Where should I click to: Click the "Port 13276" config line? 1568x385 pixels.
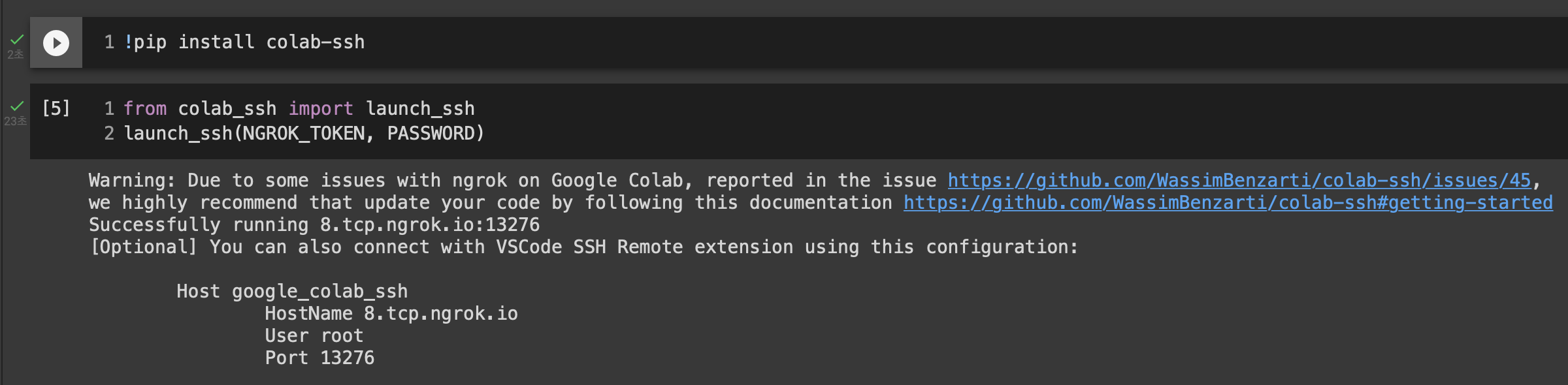click(x=319, y=358)
